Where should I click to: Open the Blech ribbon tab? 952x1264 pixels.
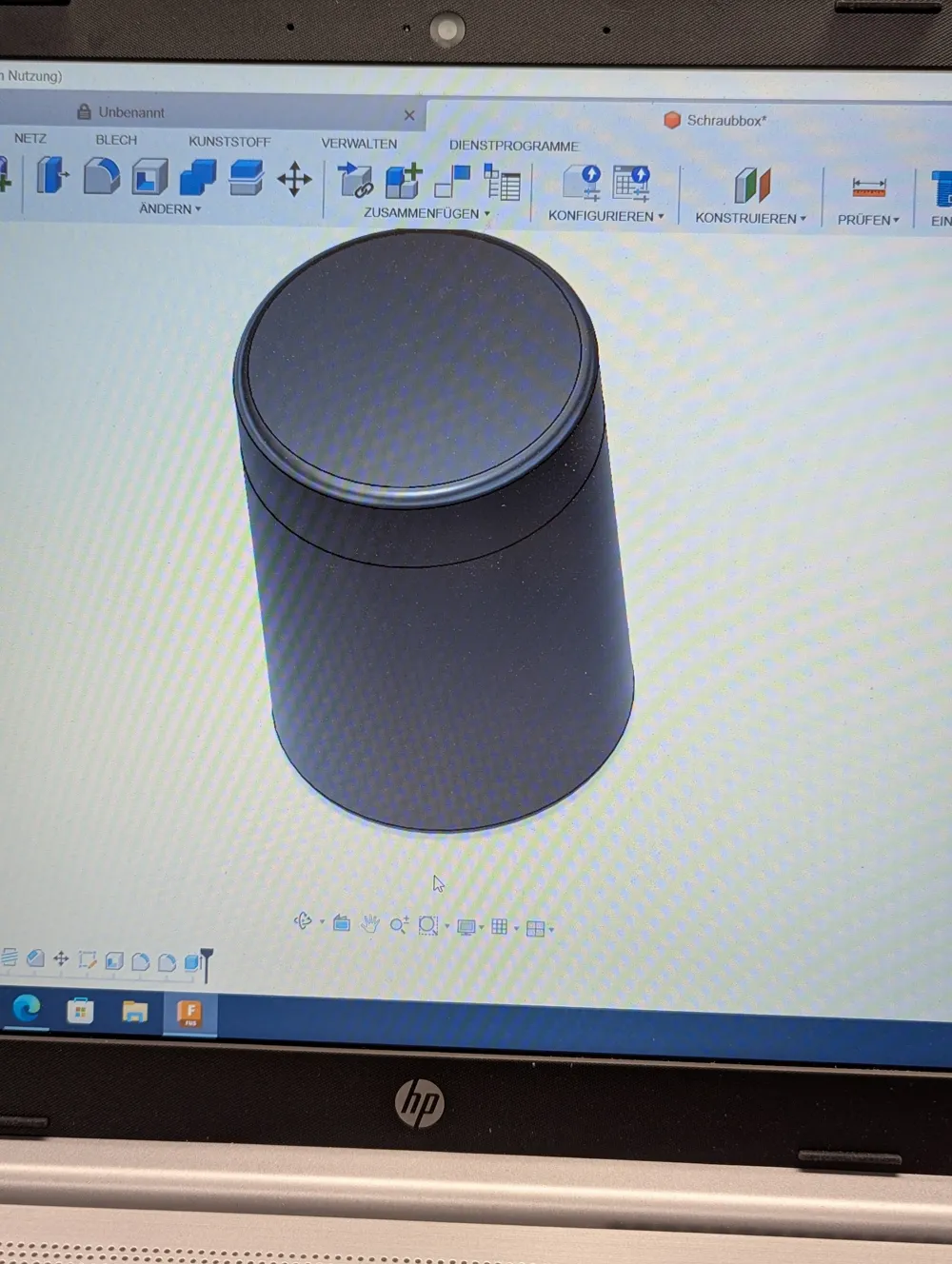(x=116, y=139)
